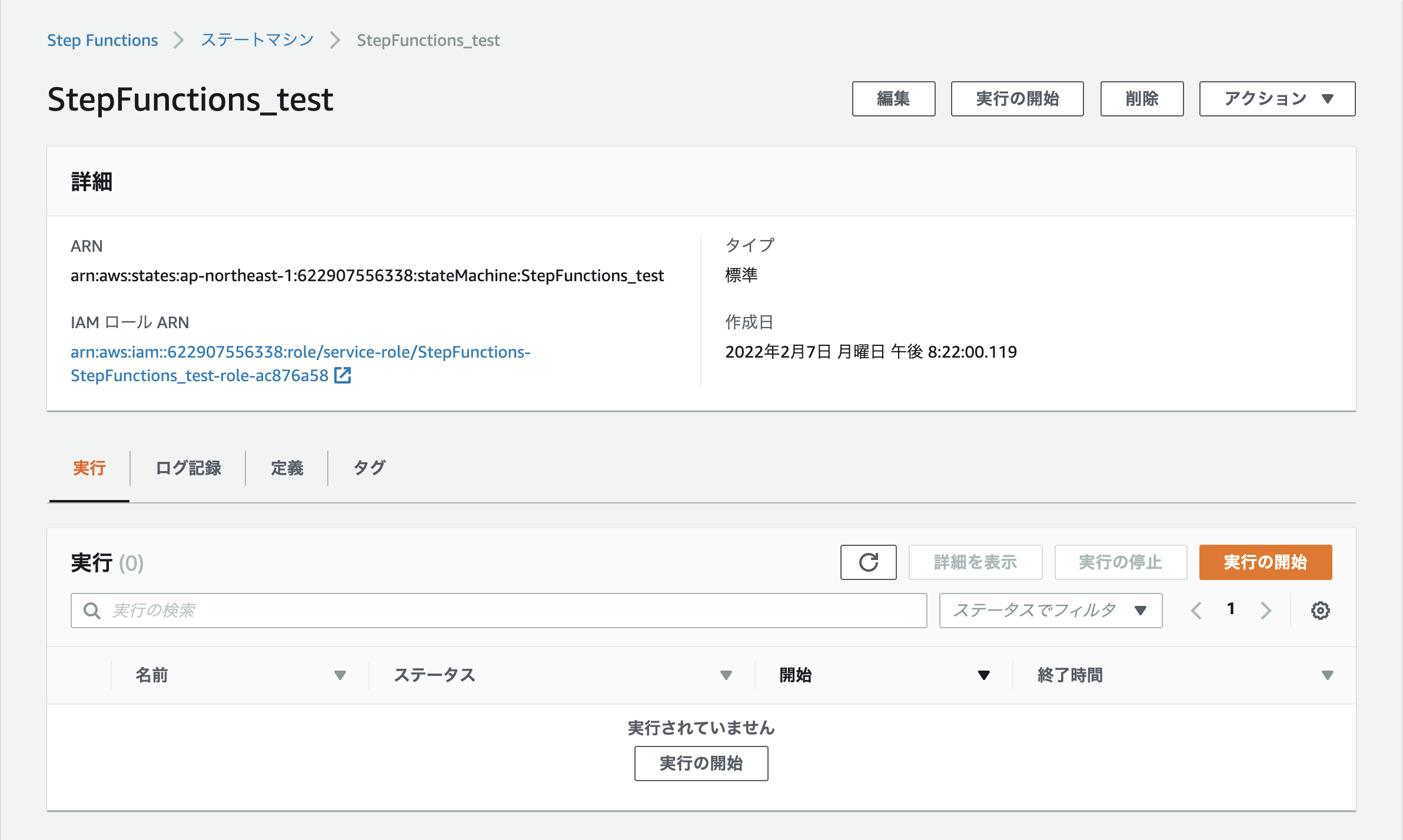Go to the next page with the right chevron
This screenshot has width=1403, height=840.
pos(1266,611)
